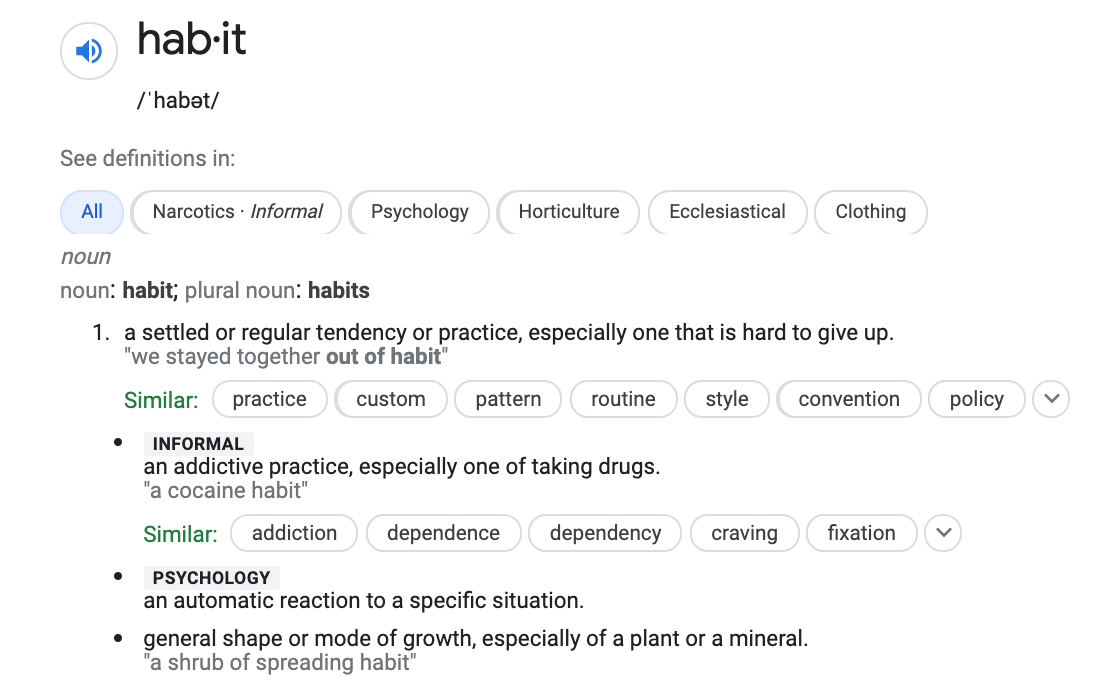
Task: Select the addiction synonym chip
Action: [293, 533]
